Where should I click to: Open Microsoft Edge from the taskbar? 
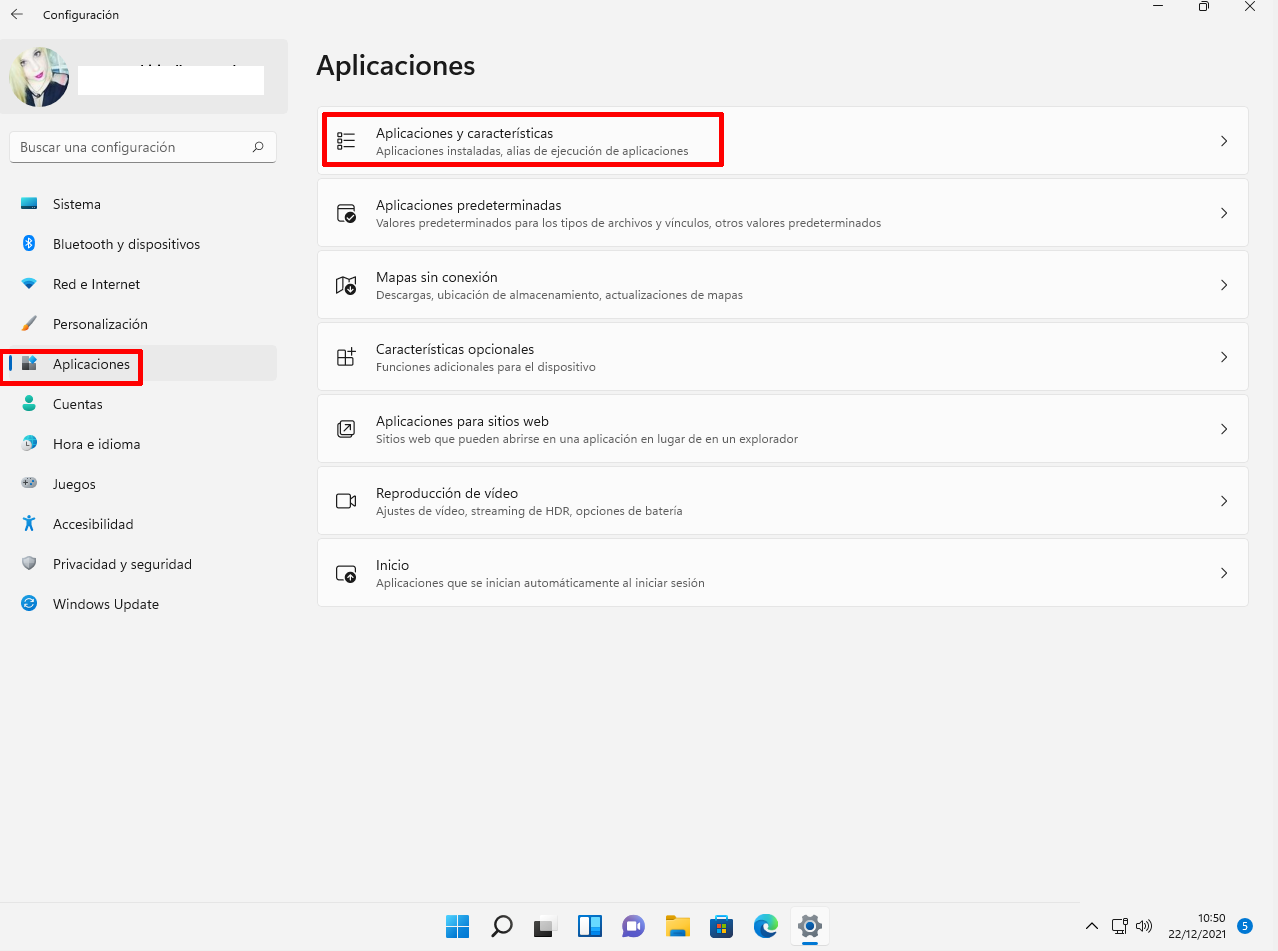[x=765, y=926]
